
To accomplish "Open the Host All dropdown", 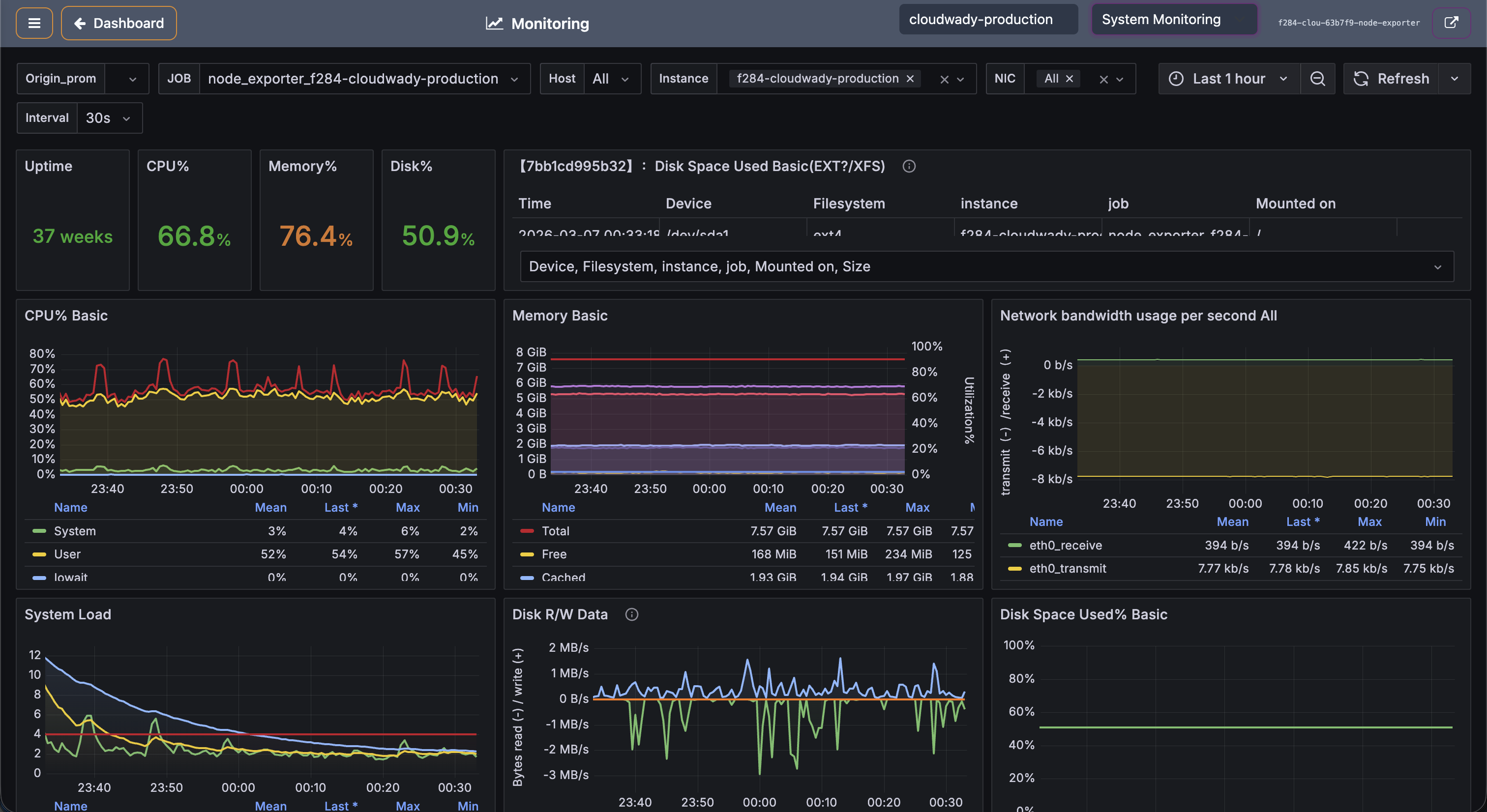I will [611, 79].
